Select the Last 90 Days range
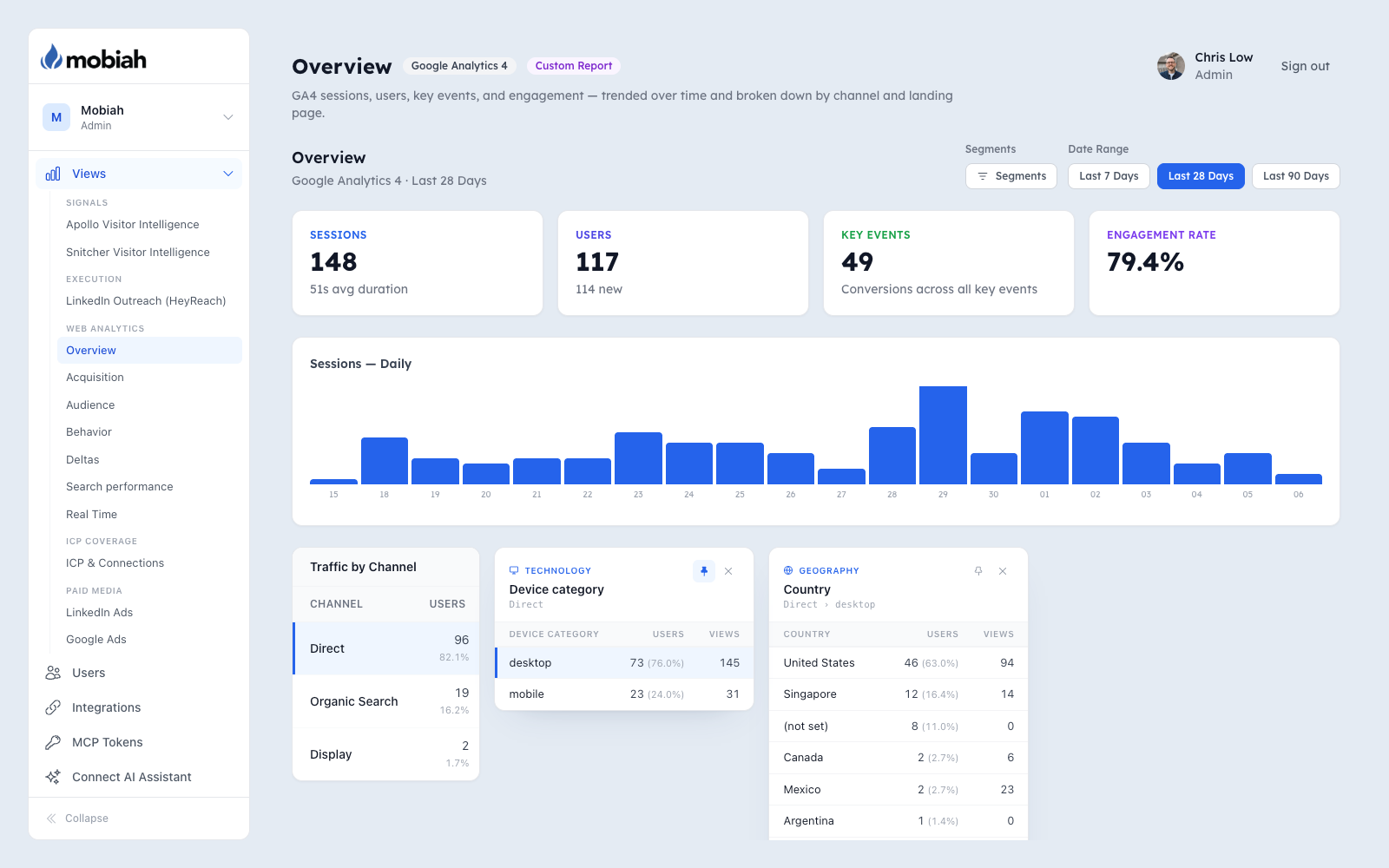This screenshot has height=868, width=1389. click(1295, 176)
